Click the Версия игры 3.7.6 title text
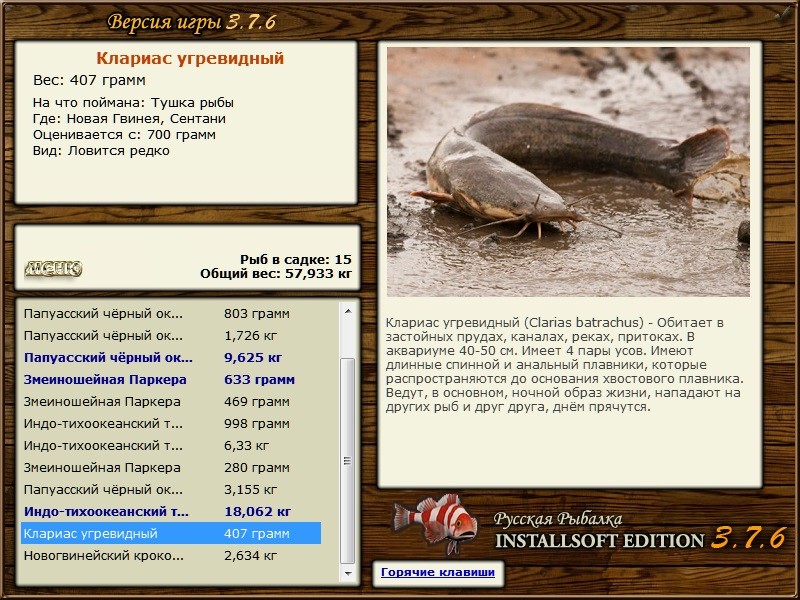The image size is (800, 600). tap(192, 22)
